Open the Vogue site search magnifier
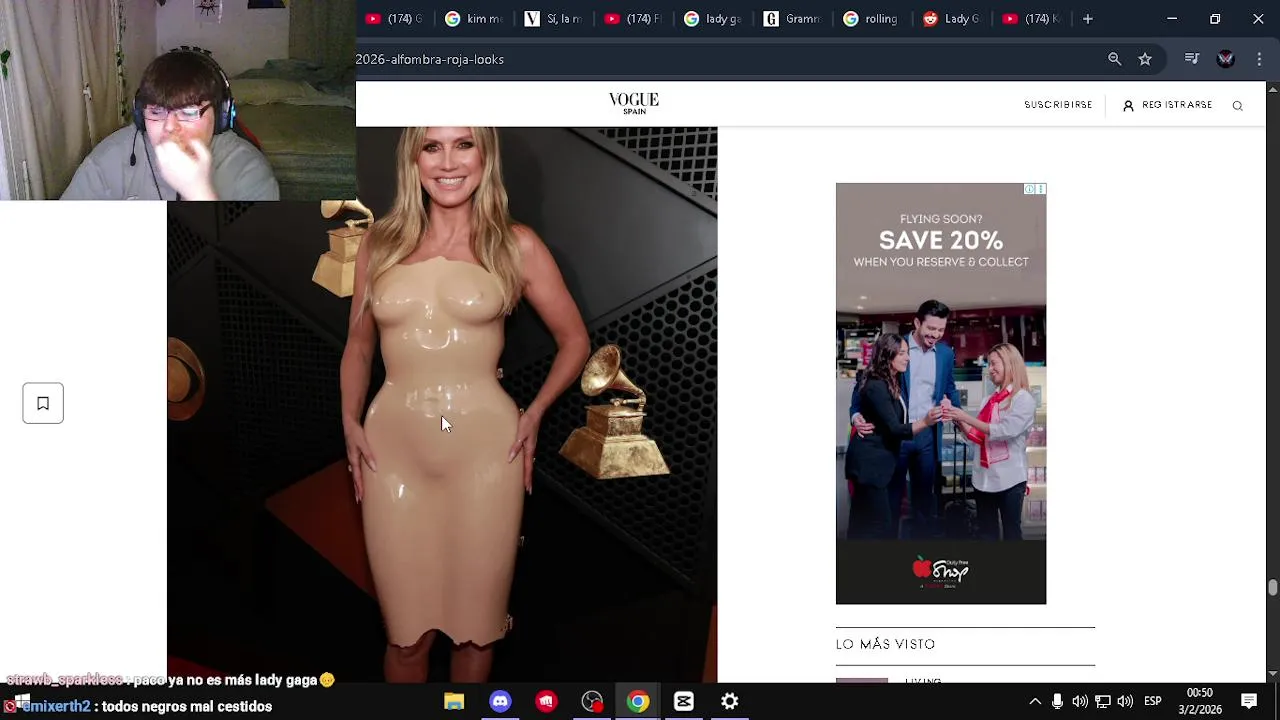1280x720 pixels. point(1237,106)
